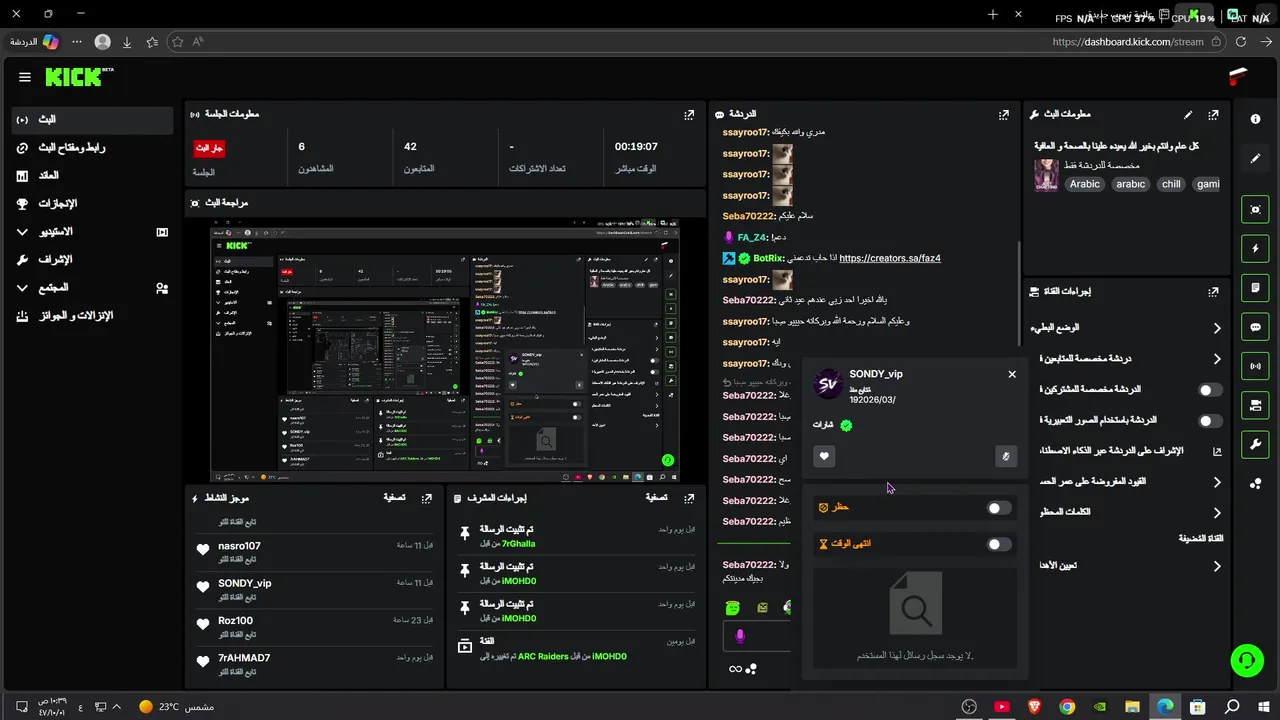Screen dimensions: 1280x720
Task: Click iMOHD0 in ARC Raiders moderator action
Action: (609, 657)
